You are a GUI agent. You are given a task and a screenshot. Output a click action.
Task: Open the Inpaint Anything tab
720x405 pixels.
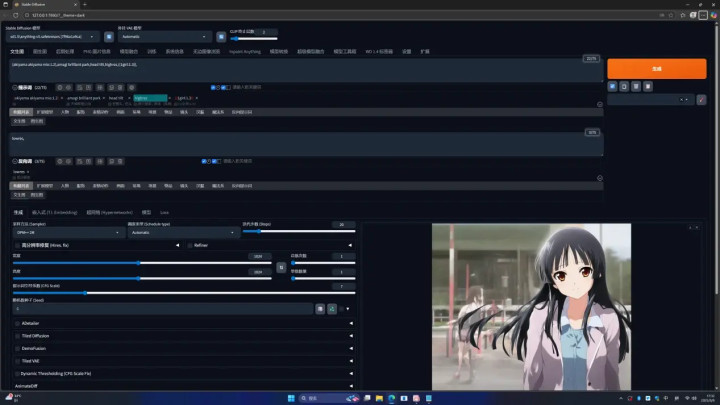[245, 51]
